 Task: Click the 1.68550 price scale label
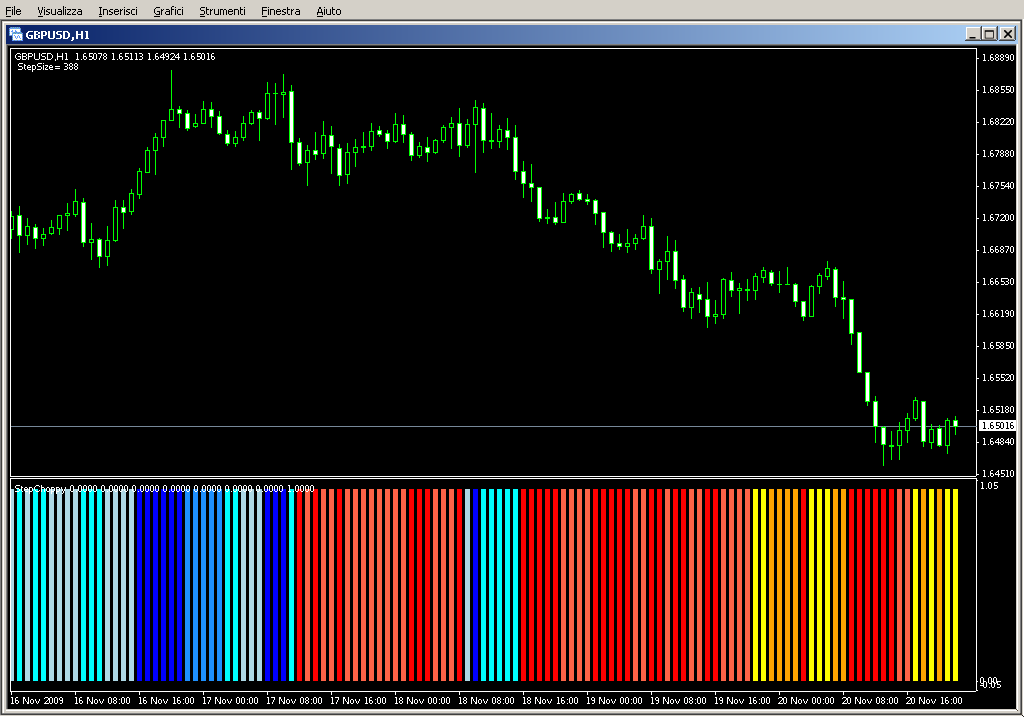tap(999, 89)
